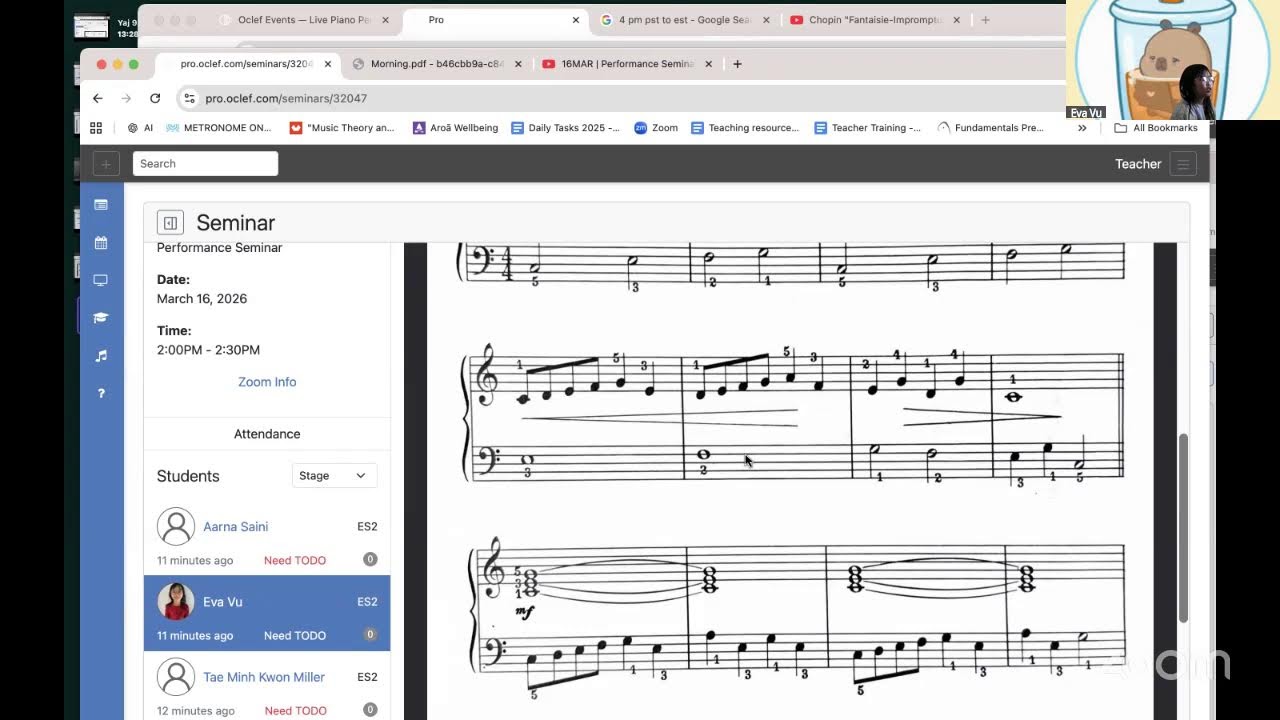Show hidden bookmarks with double chevron
This screenshot has height=720, width=1280.
point(1082,128)
